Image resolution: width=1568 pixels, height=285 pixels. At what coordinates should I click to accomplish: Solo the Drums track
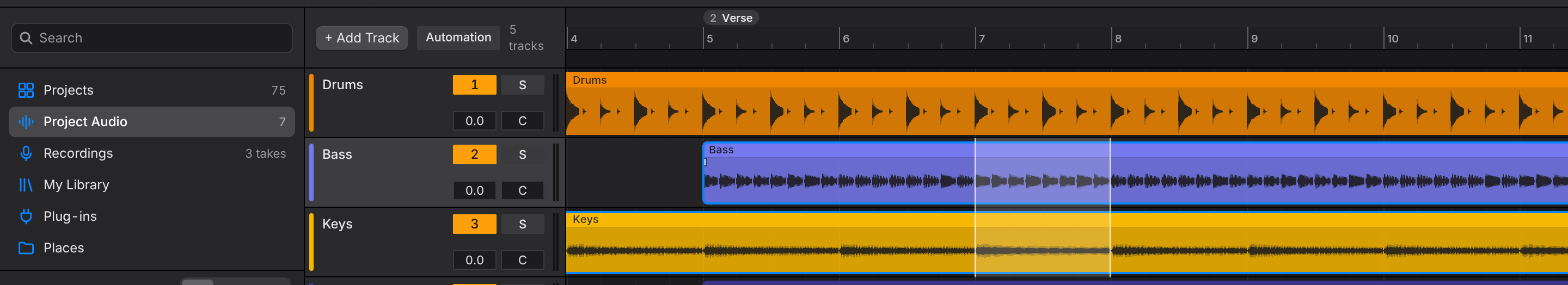pyautogui.click(x=522, y=85)
